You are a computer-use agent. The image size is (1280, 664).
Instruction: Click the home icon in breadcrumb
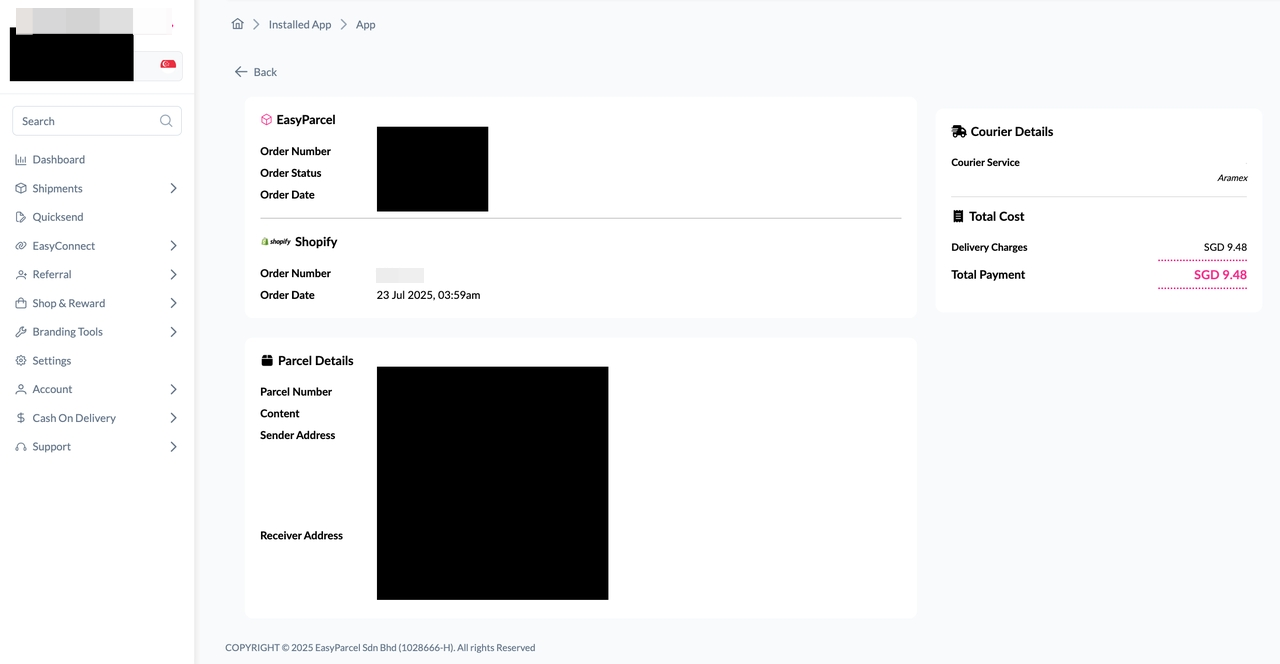point(237,23)
